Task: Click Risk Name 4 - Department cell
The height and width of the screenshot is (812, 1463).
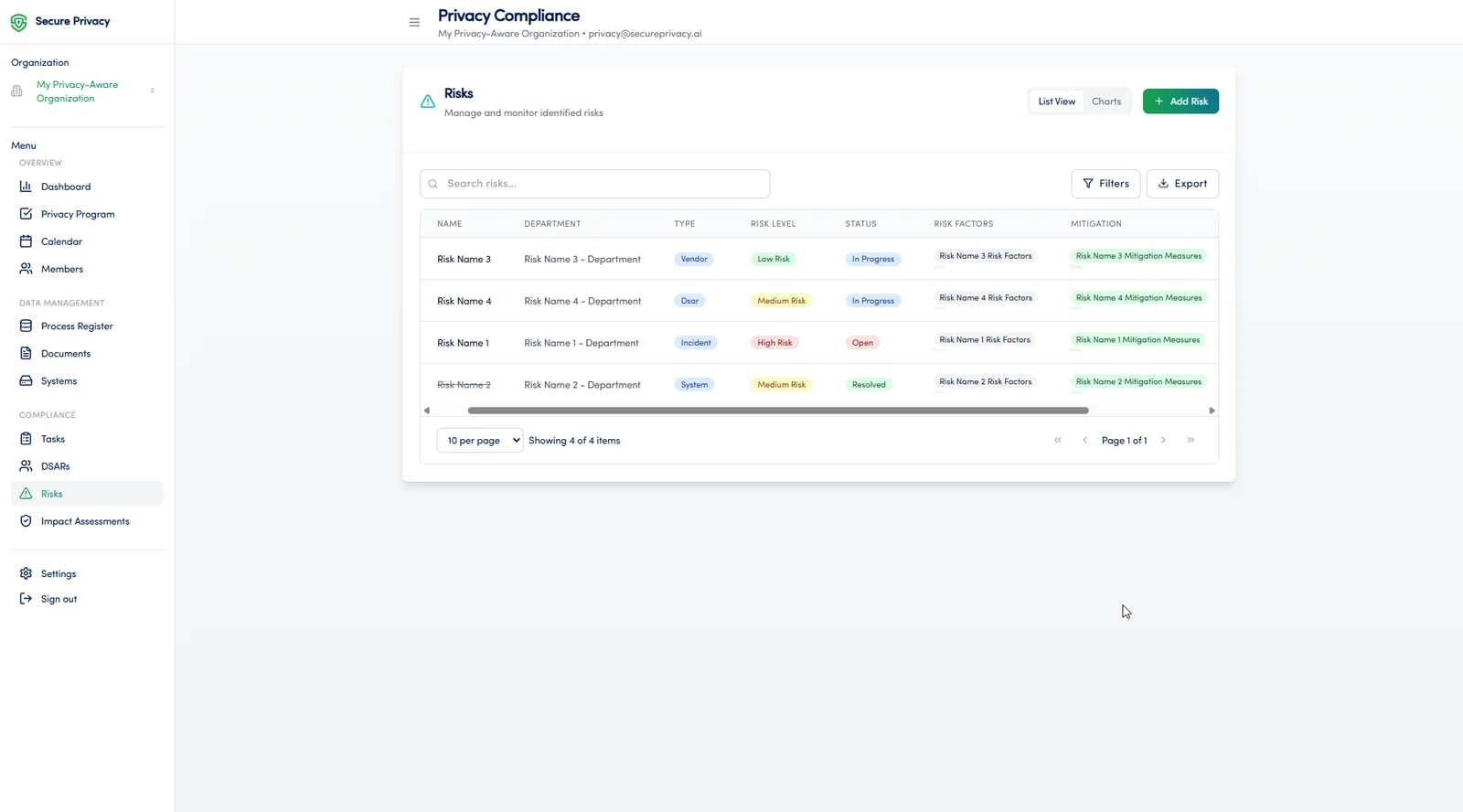Action: click(582, 301)
